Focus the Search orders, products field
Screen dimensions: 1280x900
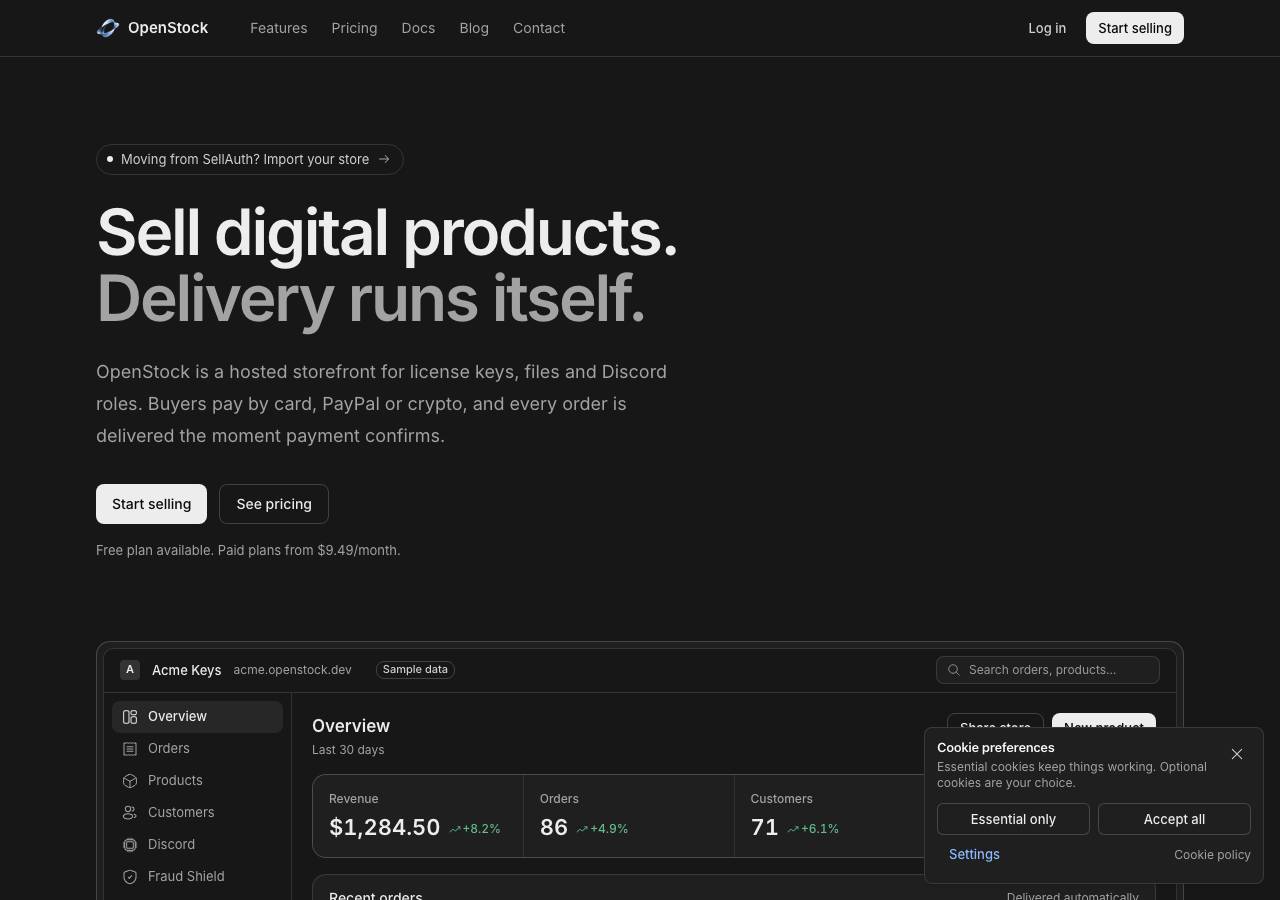pyautogui.click(x=1048, y=670)
